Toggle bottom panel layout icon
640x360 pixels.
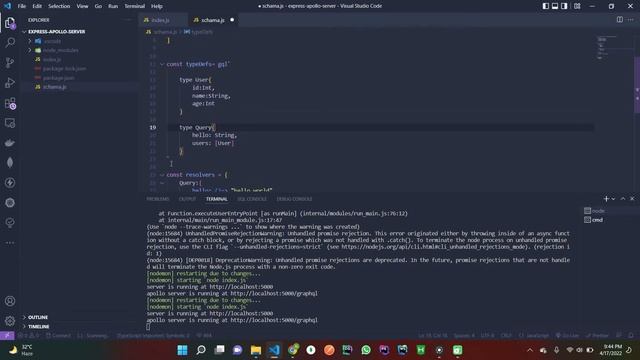(x=555, y=6)
